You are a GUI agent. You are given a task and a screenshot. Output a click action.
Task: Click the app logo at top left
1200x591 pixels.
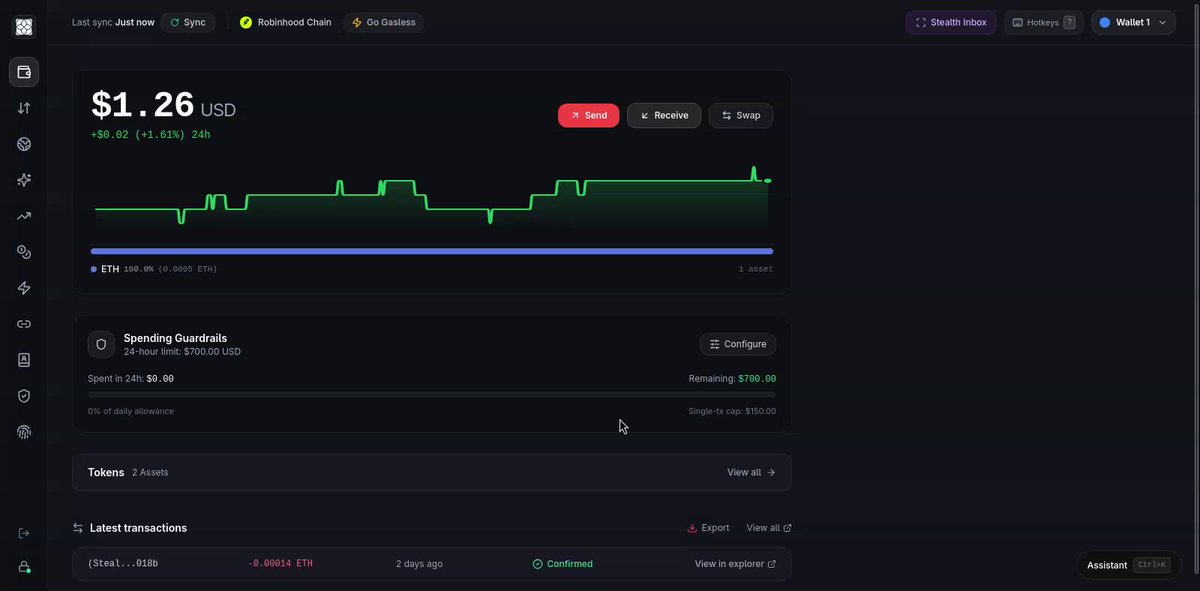tap(24, 27)
